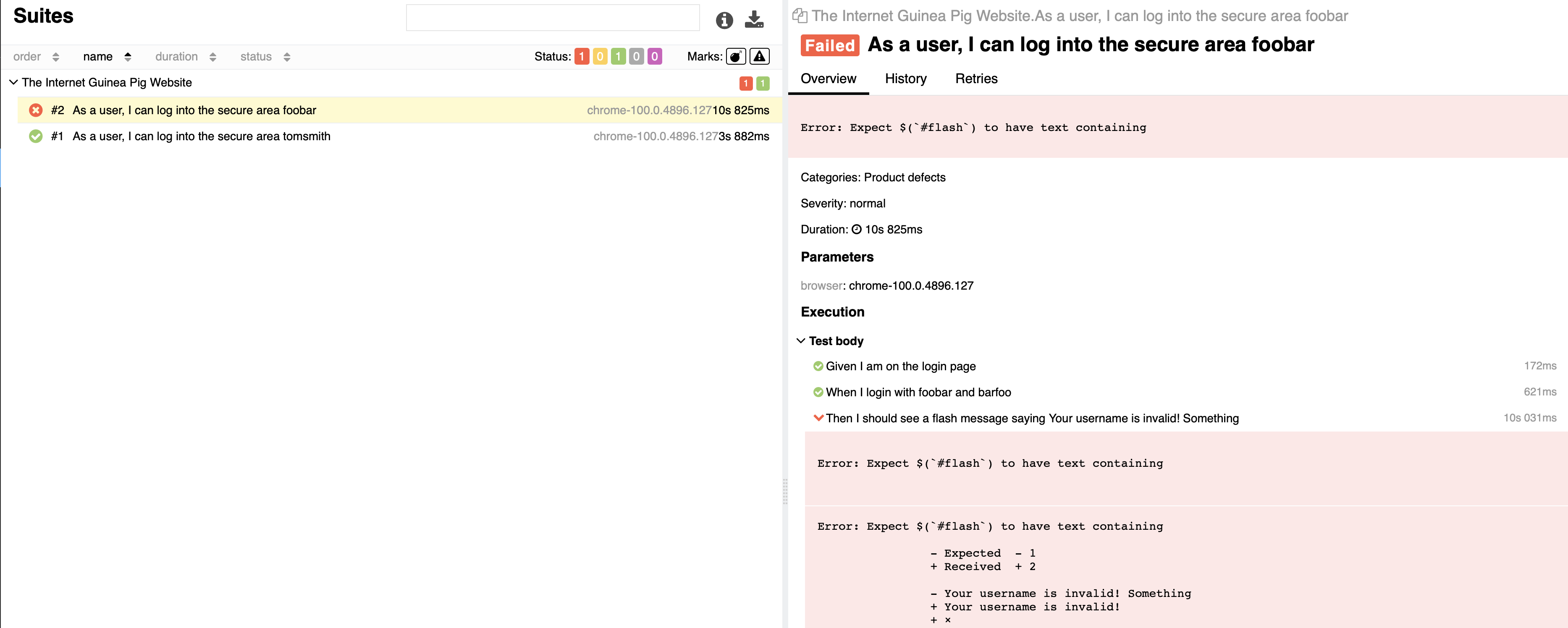Click the red failed icon beside test #2
This screenshot has width=1568, height=628.
(x=35, y=110)
